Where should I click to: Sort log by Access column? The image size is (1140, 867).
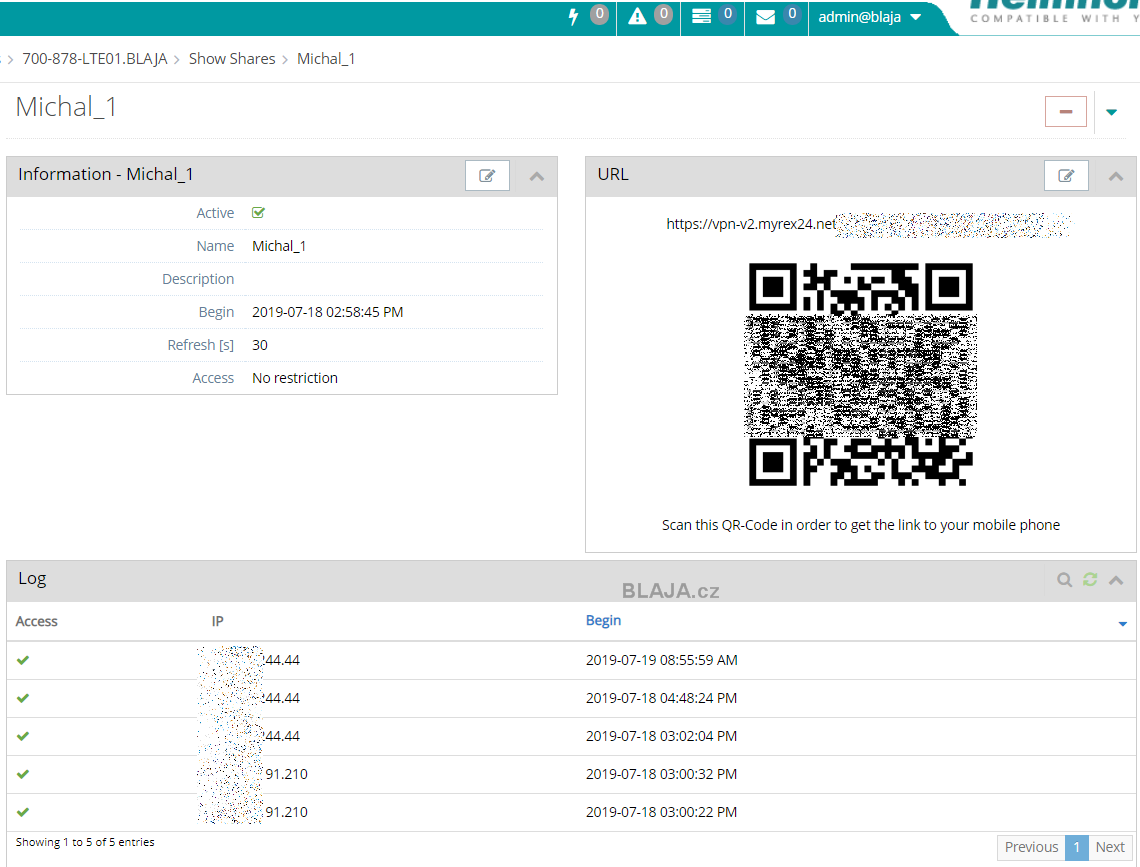coord(36,621)
